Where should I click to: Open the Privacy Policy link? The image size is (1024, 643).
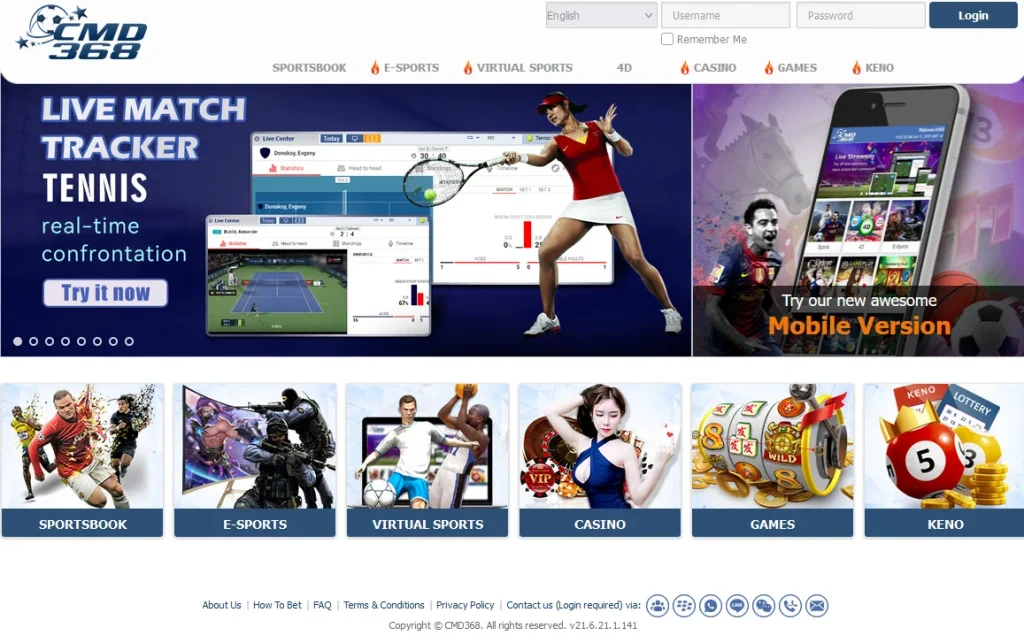(x=465, y=605)
